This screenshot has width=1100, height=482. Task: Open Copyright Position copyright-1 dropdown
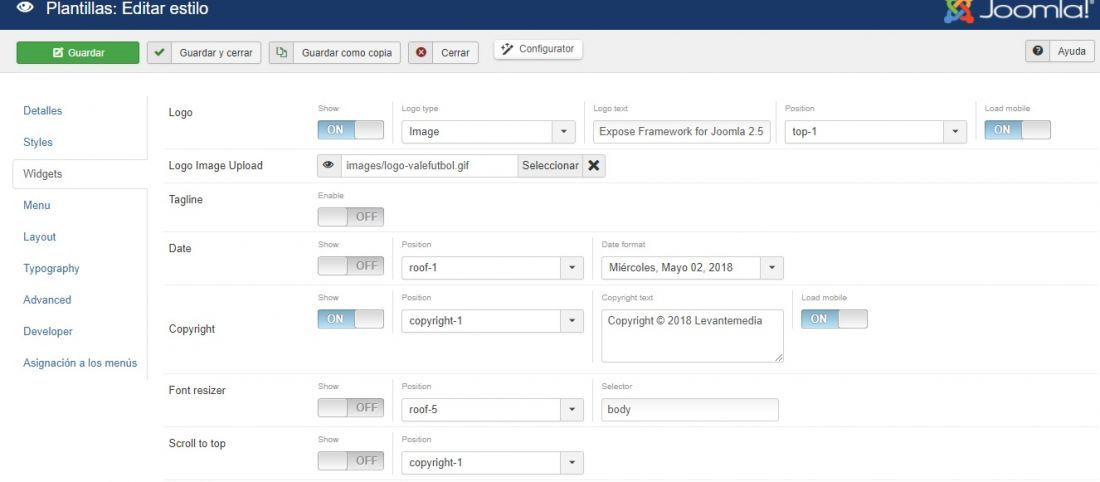492,321
